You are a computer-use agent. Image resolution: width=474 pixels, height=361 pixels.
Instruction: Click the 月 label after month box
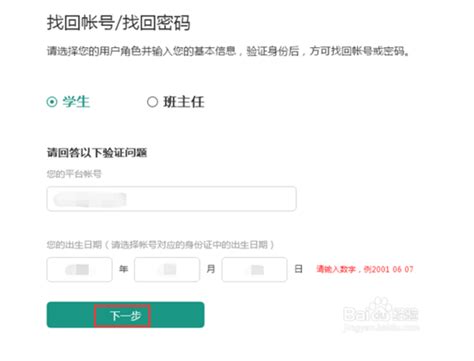(x=211, y=269)
